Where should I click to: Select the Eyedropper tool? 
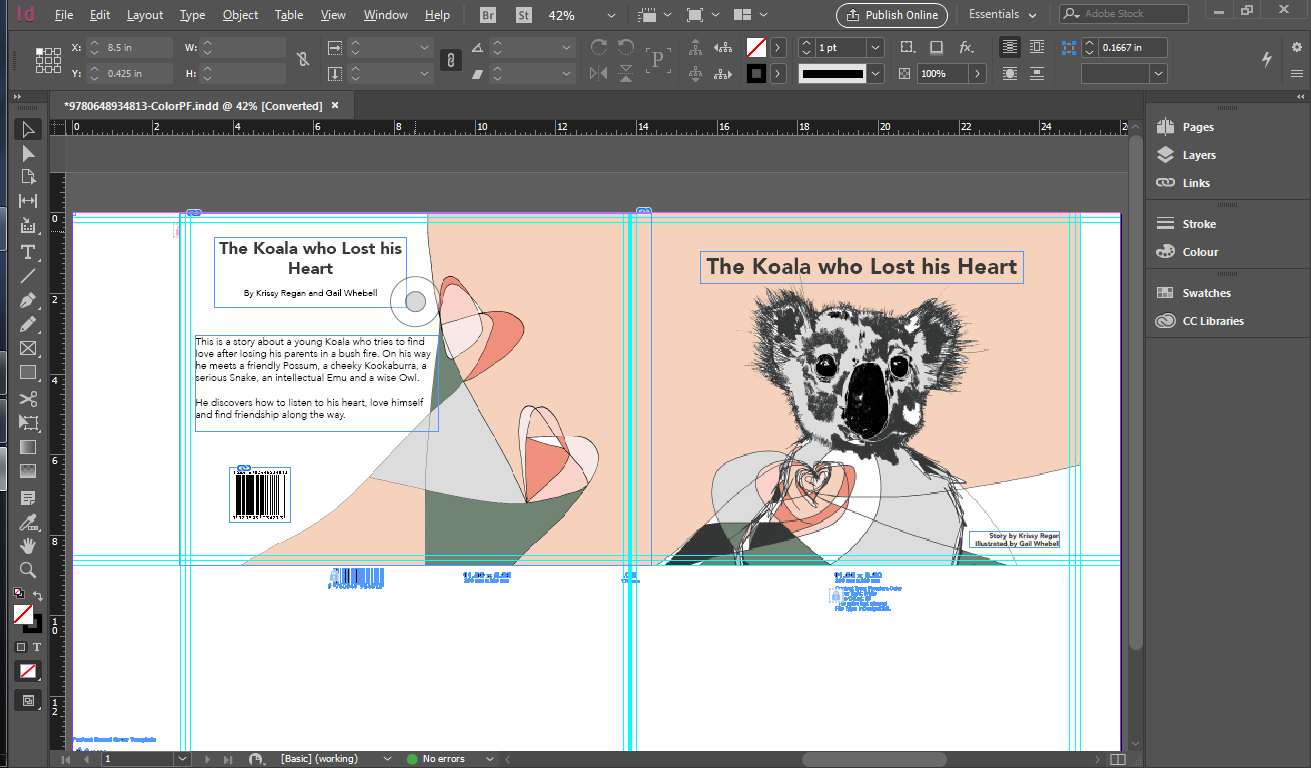coord(28,521)
